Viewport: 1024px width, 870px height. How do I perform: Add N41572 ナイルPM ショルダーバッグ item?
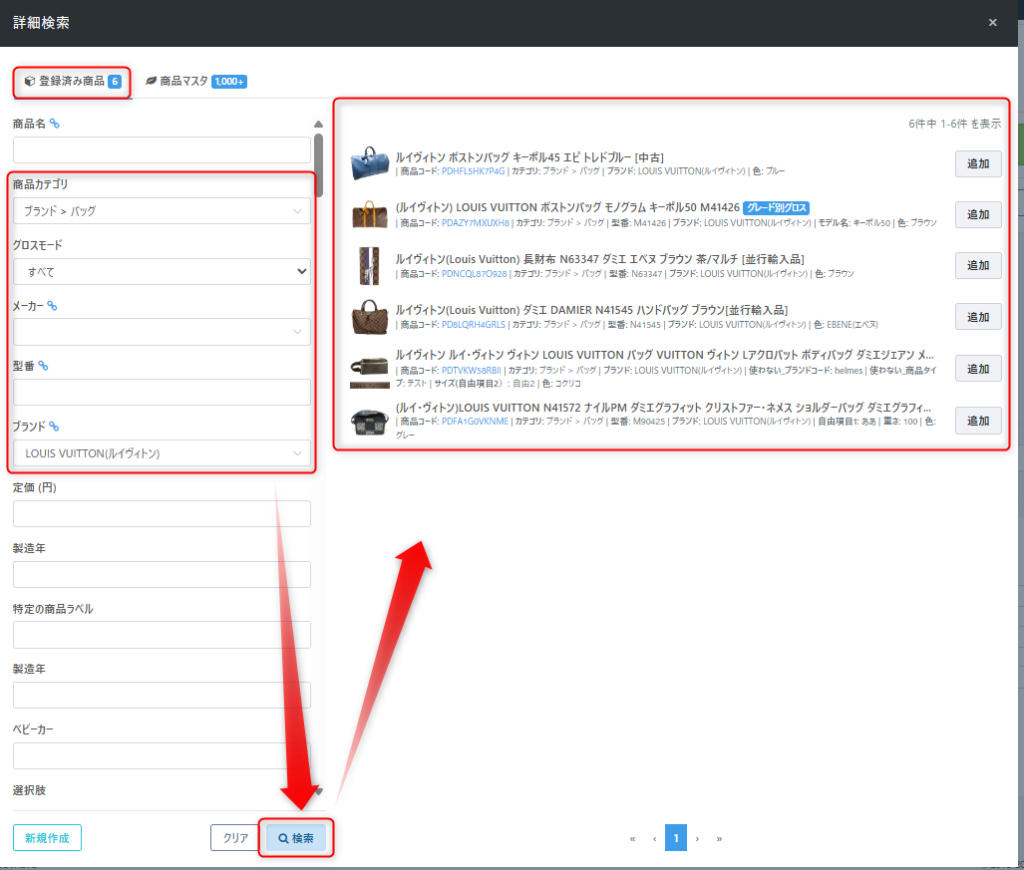[x=978, y=421]
